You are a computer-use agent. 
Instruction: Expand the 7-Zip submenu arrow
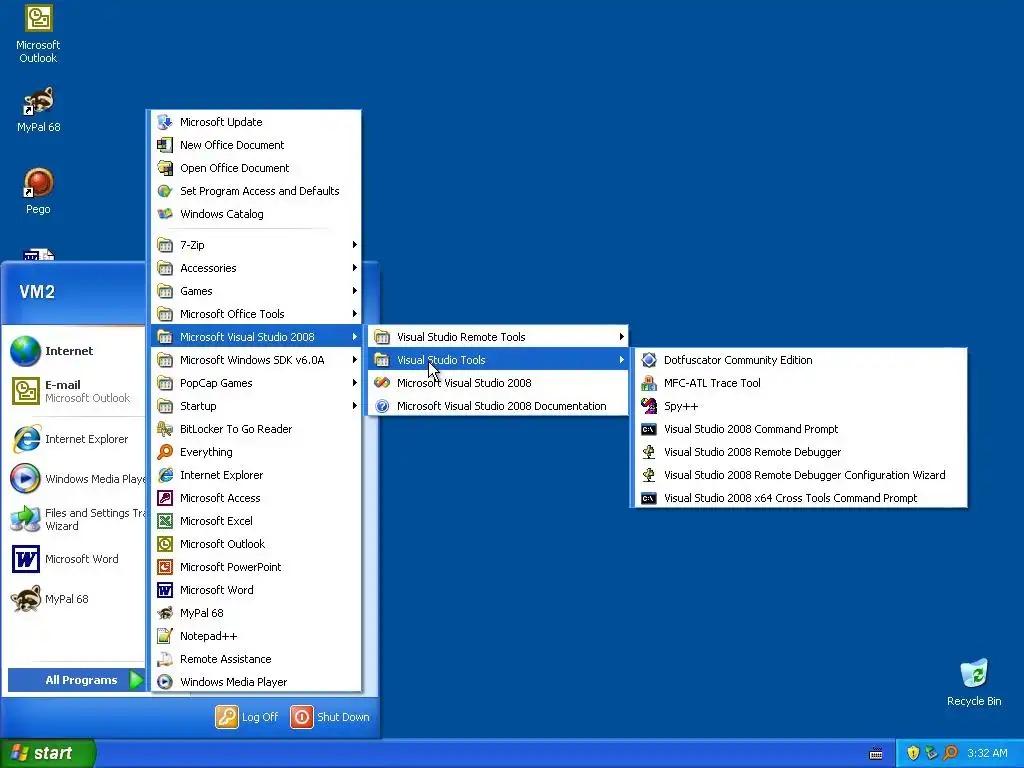pos(355,245)
